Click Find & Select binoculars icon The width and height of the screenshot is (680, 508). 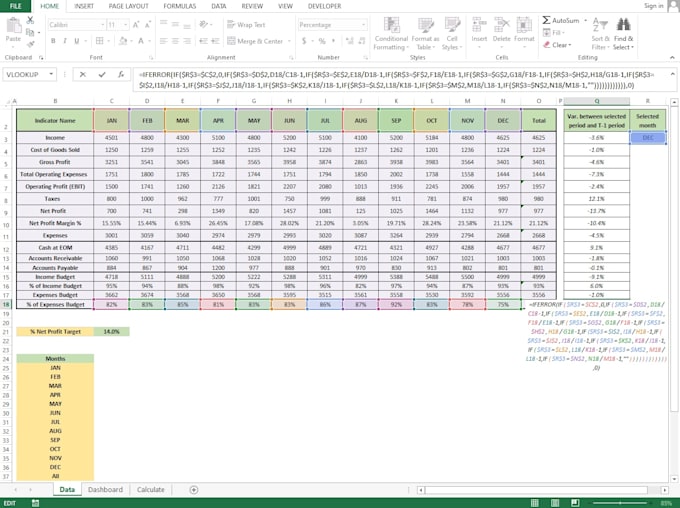point(623,25)
